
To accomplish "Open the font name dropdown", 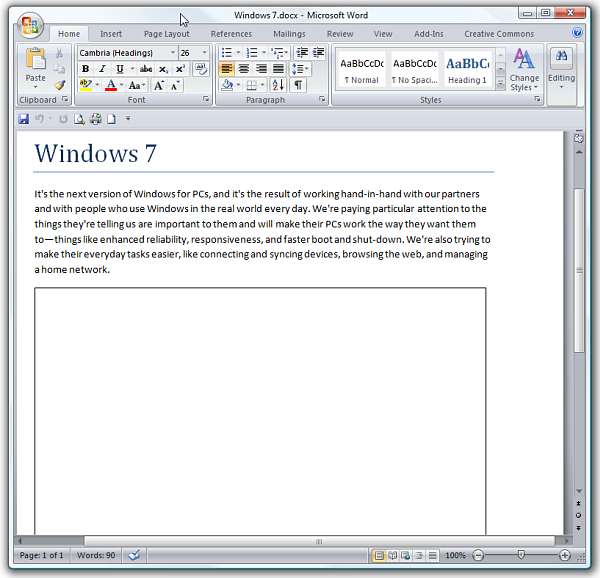I will tap(173, 52).
